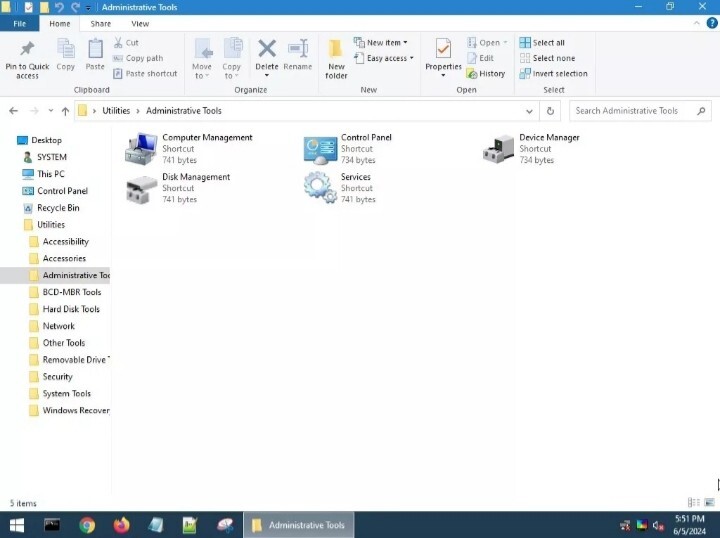Switch to Details view in status bar
Image resolution: width=720 pixels, height=538 pixels.
(x=693, y=503)
